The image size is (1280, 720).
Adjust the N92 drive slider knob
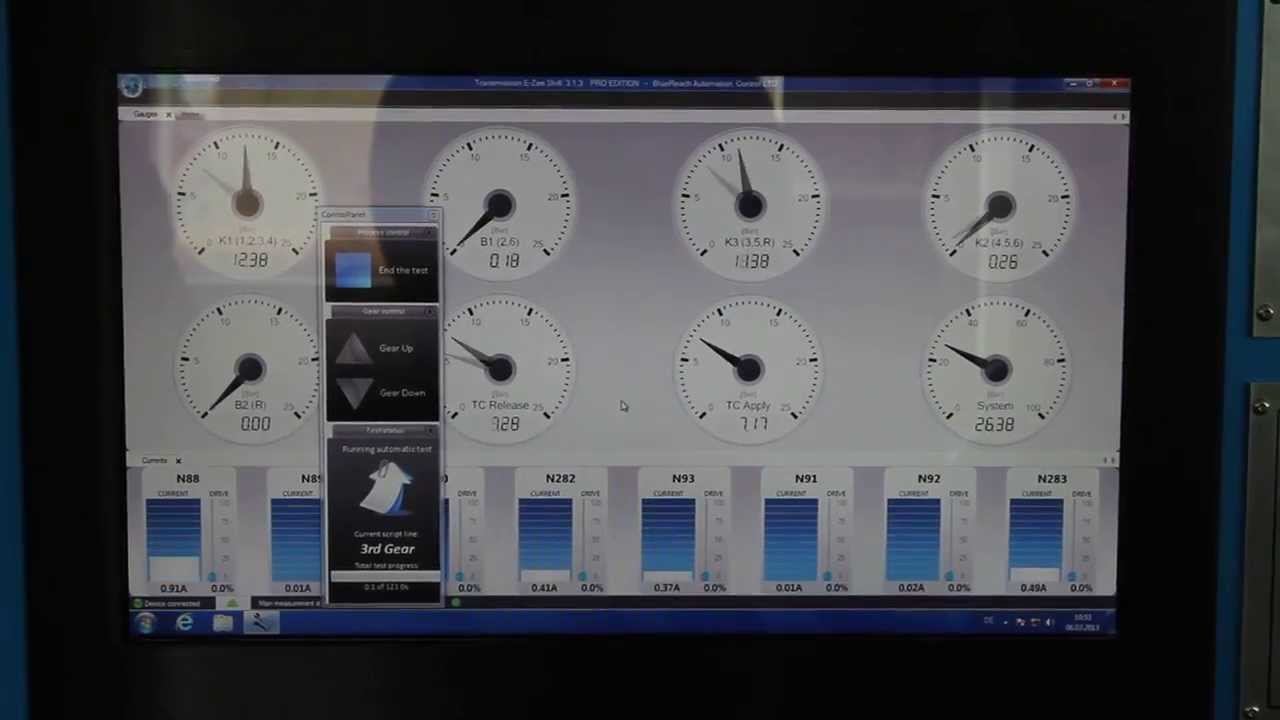tap(950, 576)
